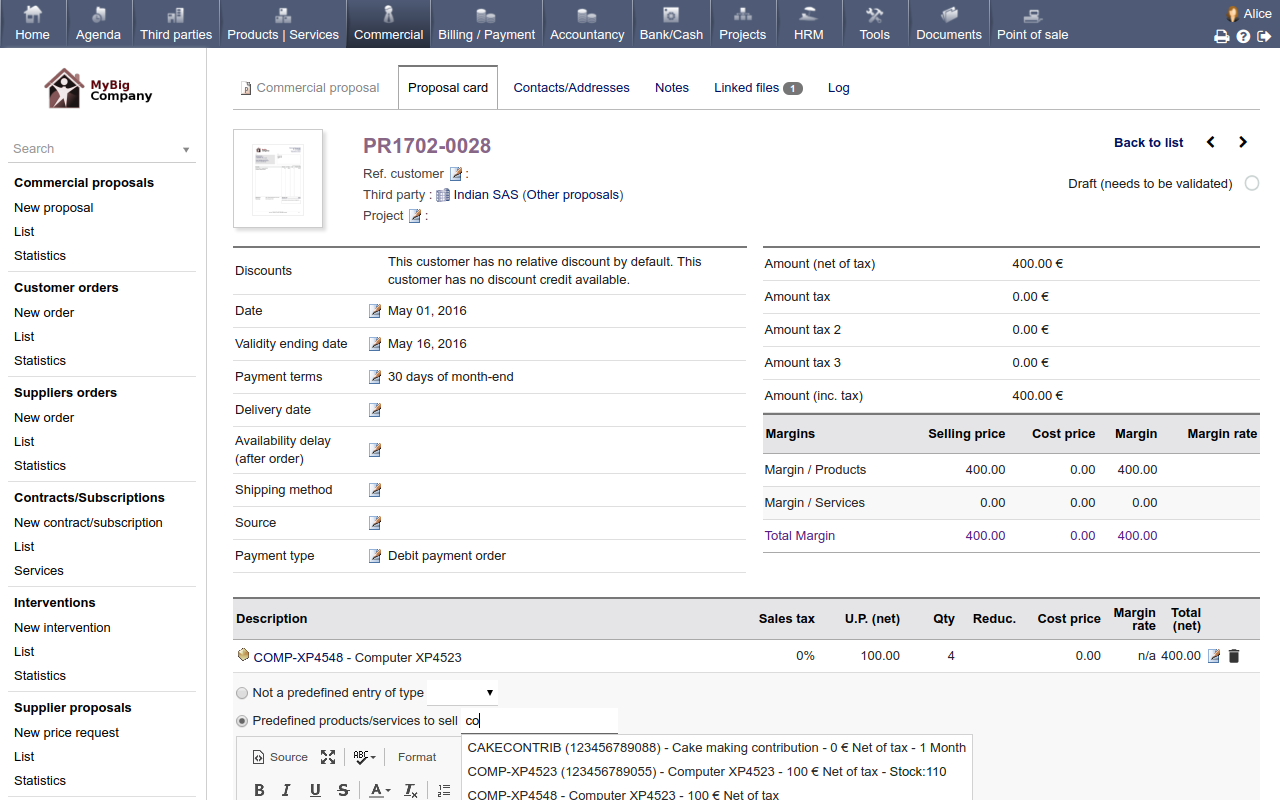Viewport: 1280px width, 800px height.
Task: Open the Format dropdown in editor
Action: [x=417, y=757]
